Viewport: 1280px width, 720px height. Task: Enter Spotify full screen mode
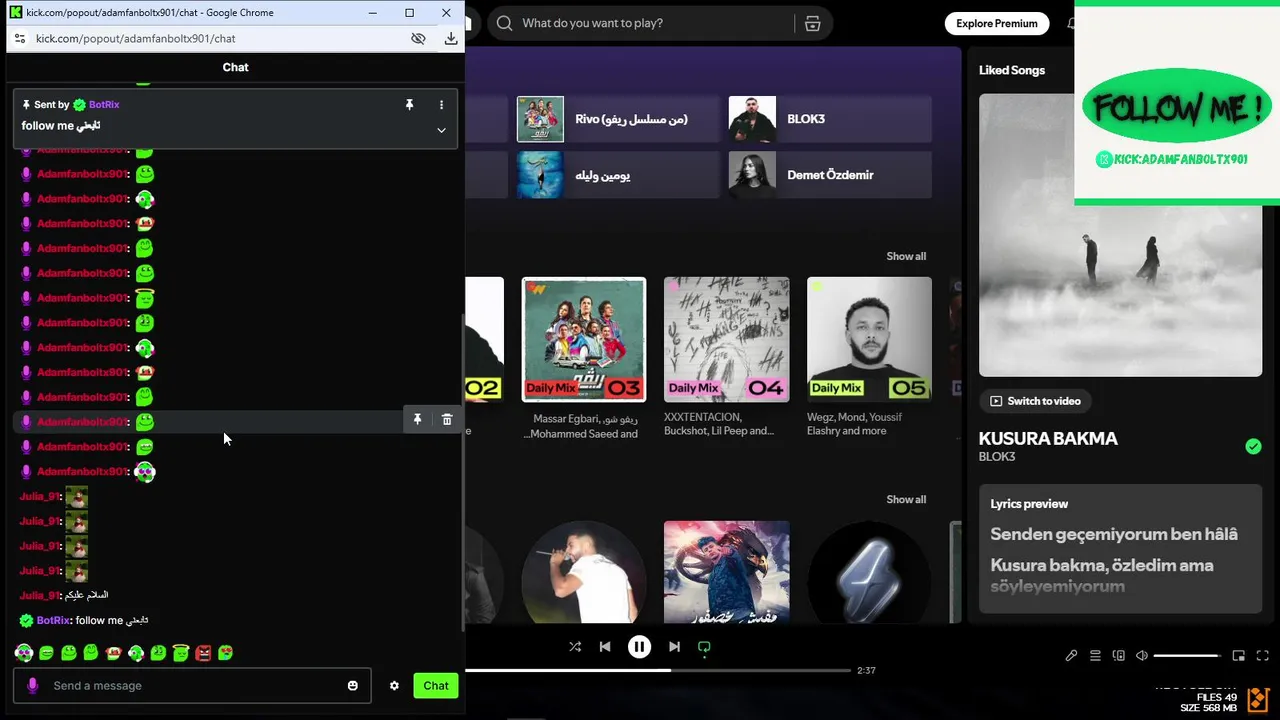pos(1262,656)
